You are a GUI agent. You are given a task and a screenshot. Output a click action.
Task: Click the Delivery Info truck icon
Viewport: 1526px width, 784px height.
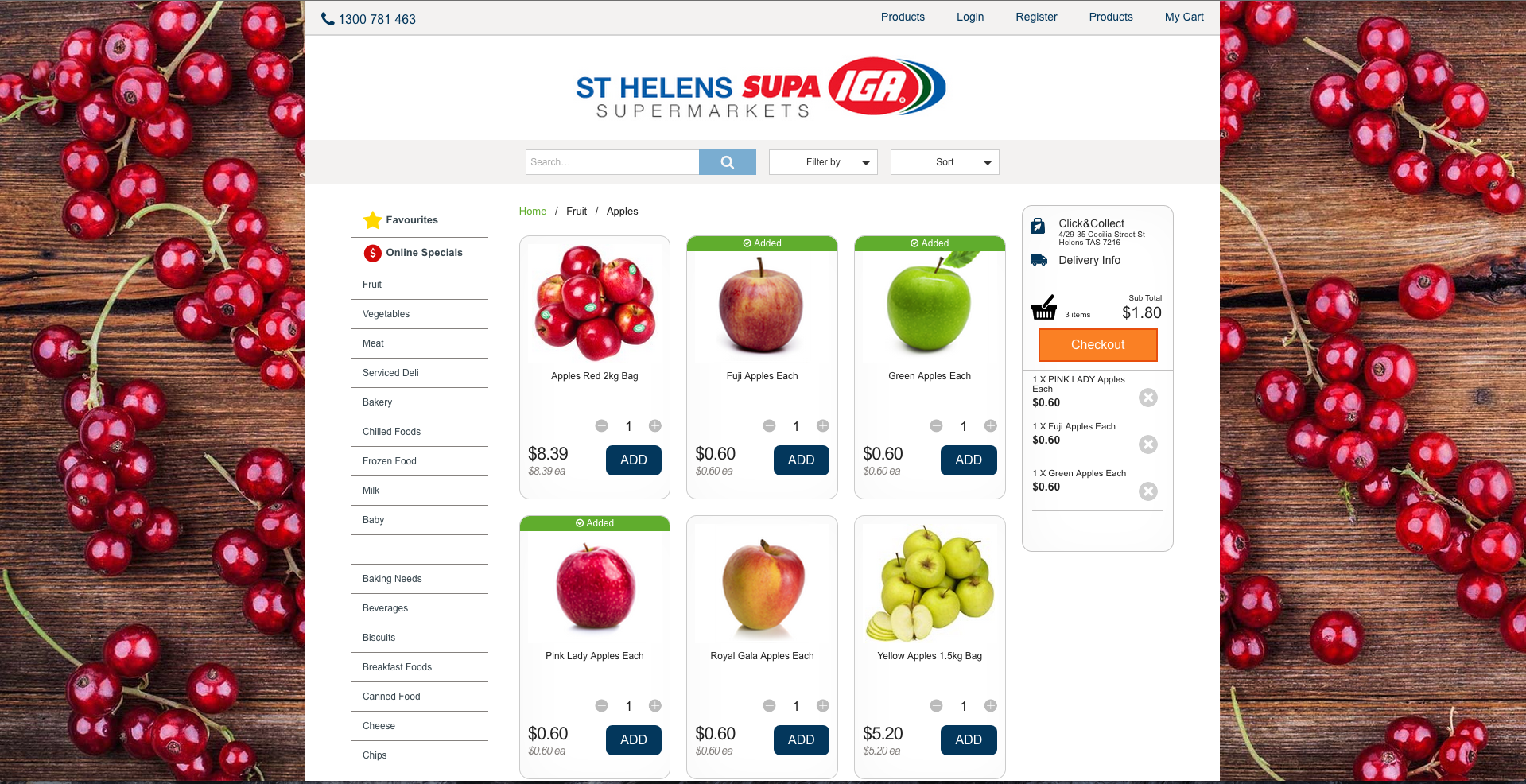point(1039,260)
